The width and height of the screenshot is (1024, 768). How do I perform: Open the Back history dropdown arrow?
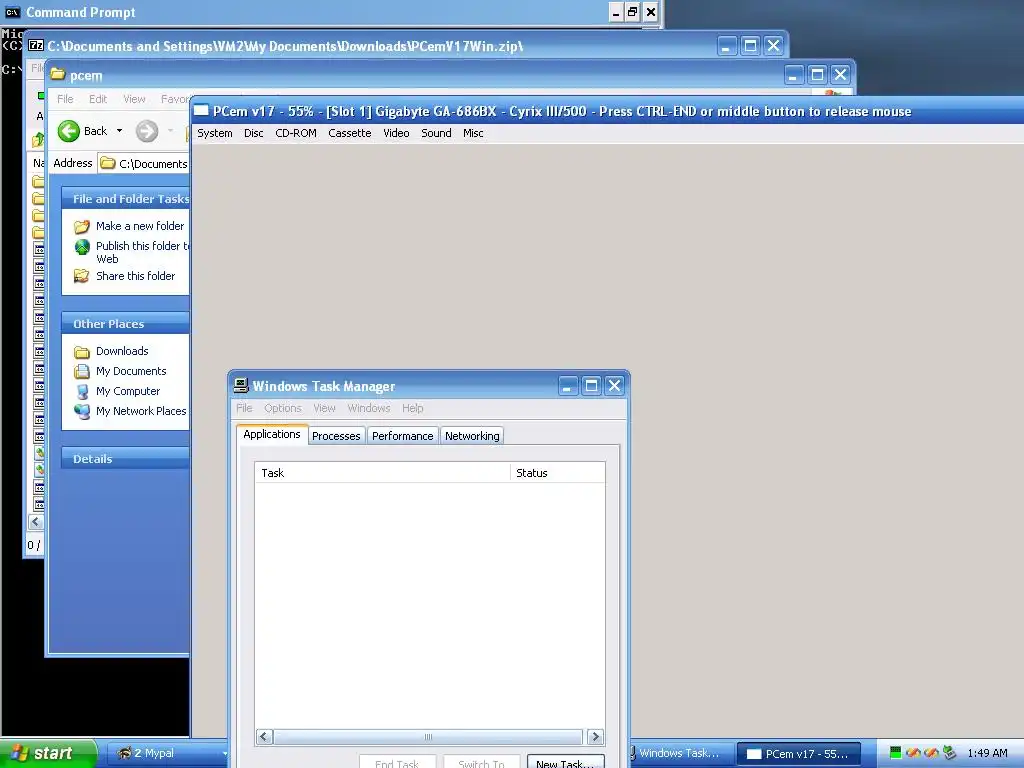pos(120,131)
